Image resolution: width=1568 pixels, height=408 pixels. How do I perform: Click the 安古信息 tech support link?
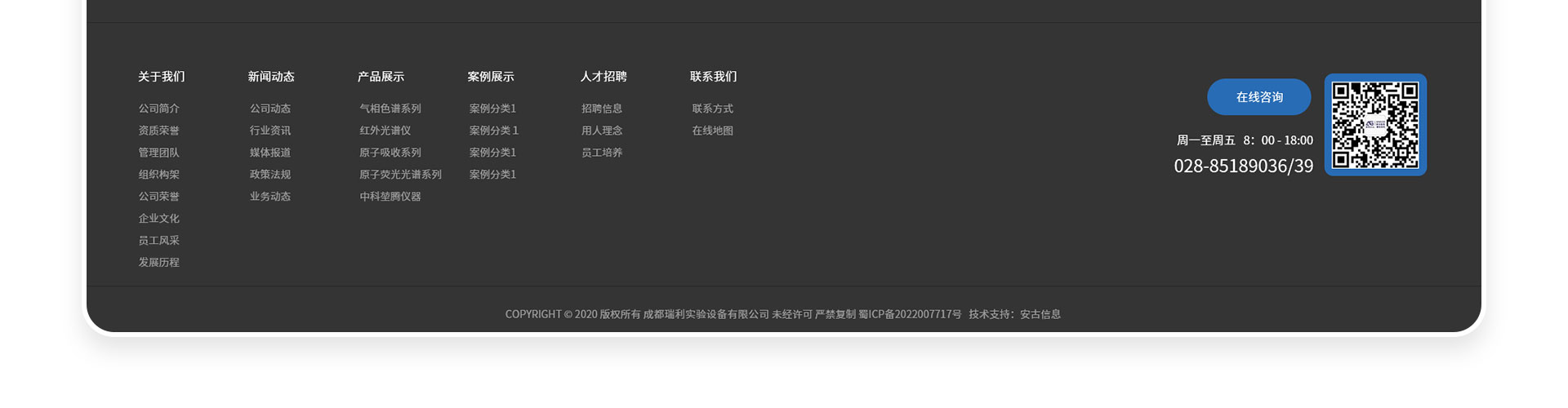1040,314
